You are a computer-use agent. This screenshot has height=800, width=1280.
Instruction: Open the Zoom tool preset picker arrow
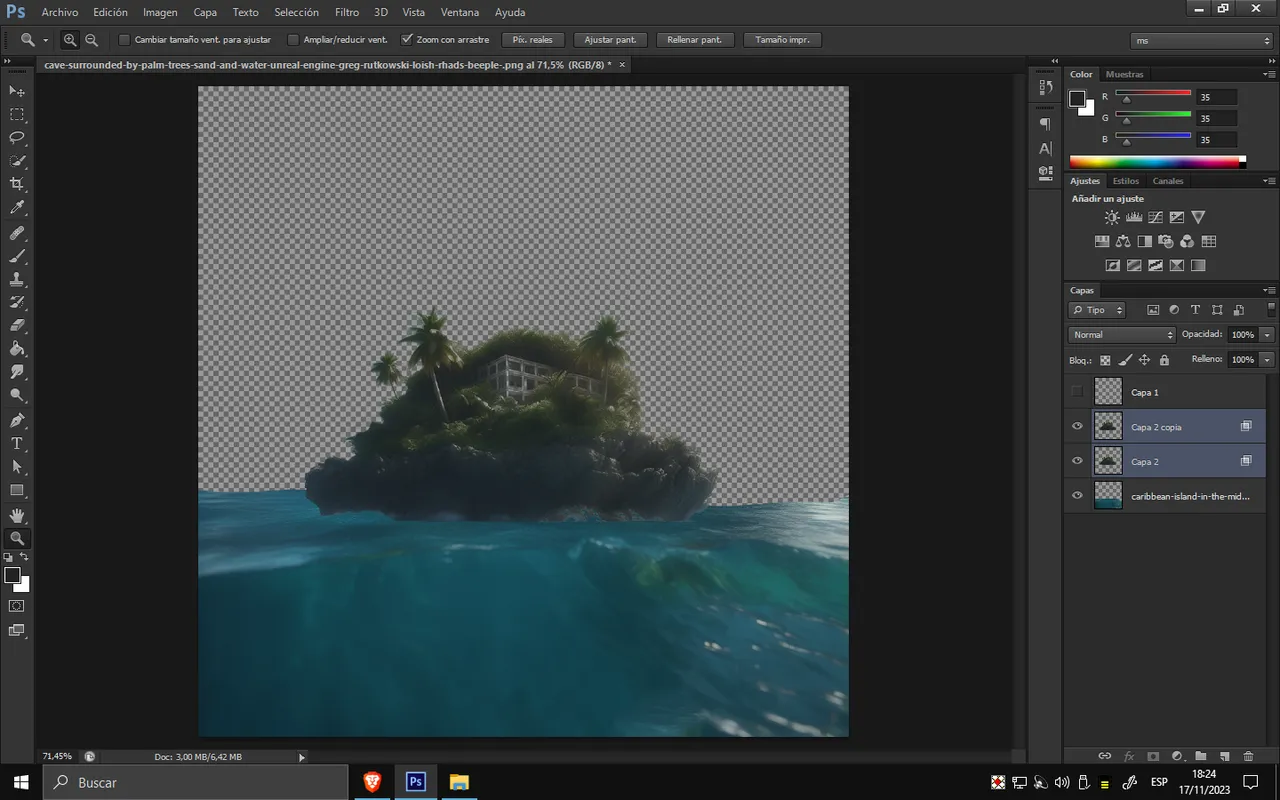(x=46, y=40)
